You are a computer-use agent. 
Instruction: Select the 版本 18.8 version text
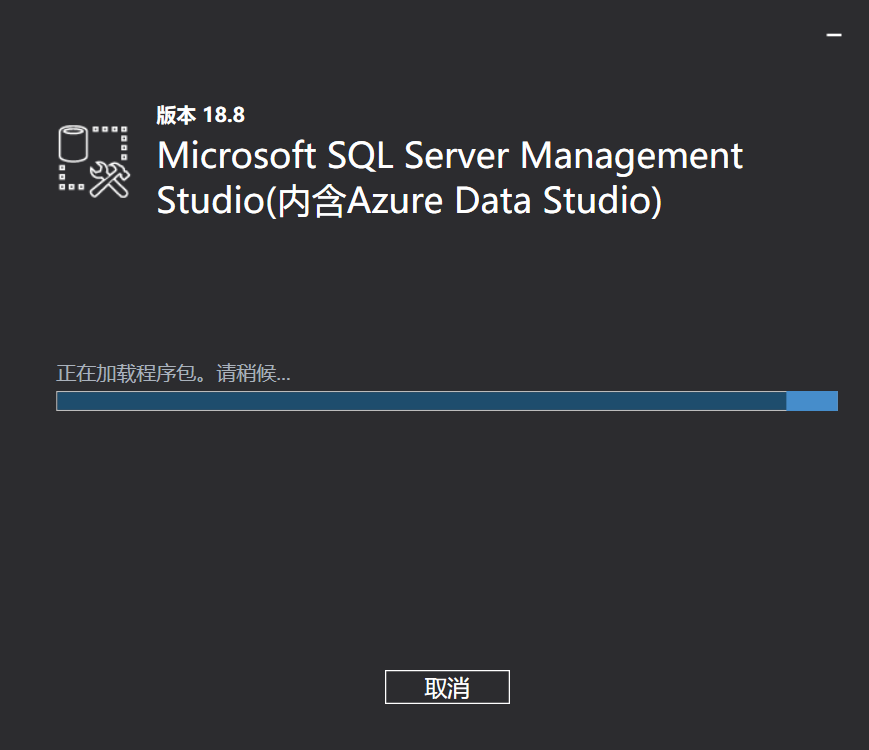point(201,115)
